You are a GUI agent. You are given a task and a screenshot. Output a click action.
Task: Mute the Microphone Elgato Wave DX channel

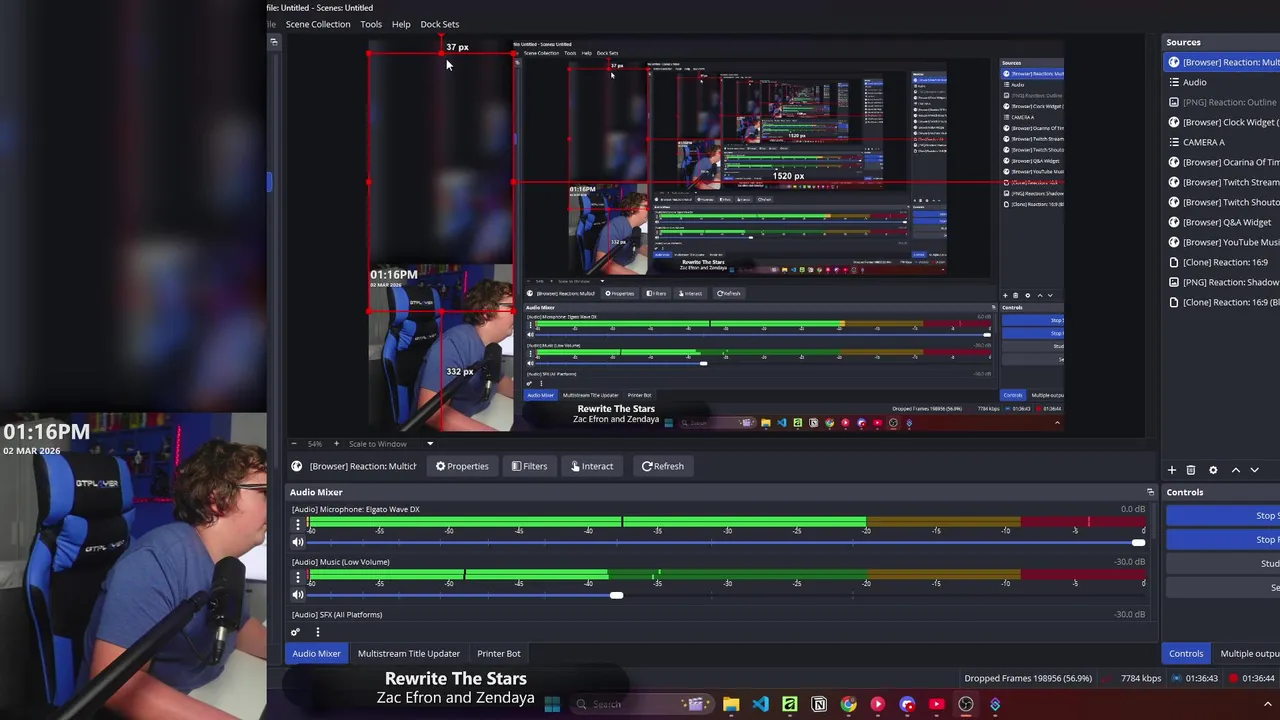coord(297,542)
